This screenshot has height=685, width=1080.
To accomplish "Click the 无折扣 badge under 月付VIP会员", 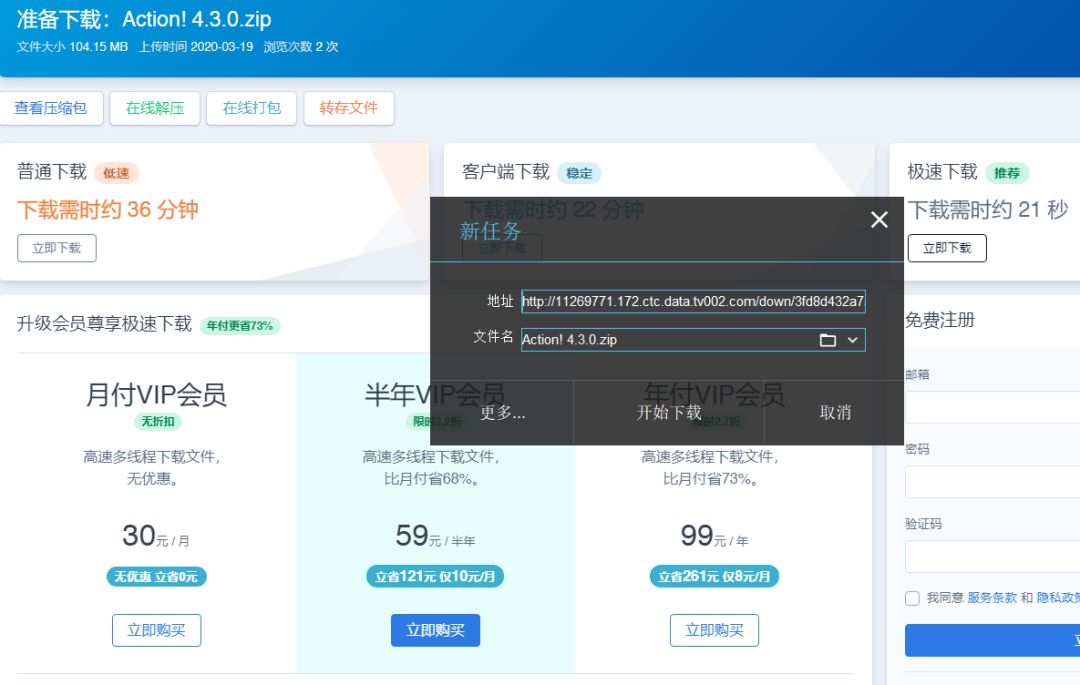I will point(158,421).
